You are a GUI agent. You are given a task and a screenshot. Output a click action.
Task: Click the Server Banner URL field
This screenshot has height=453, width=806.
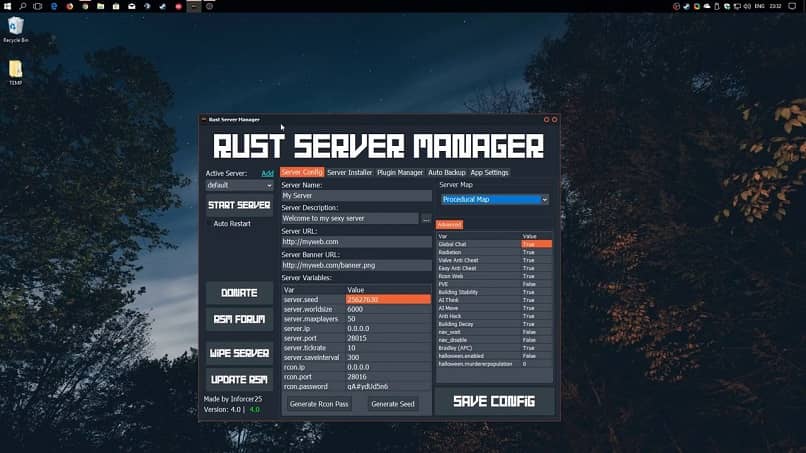tap(356, 265)
